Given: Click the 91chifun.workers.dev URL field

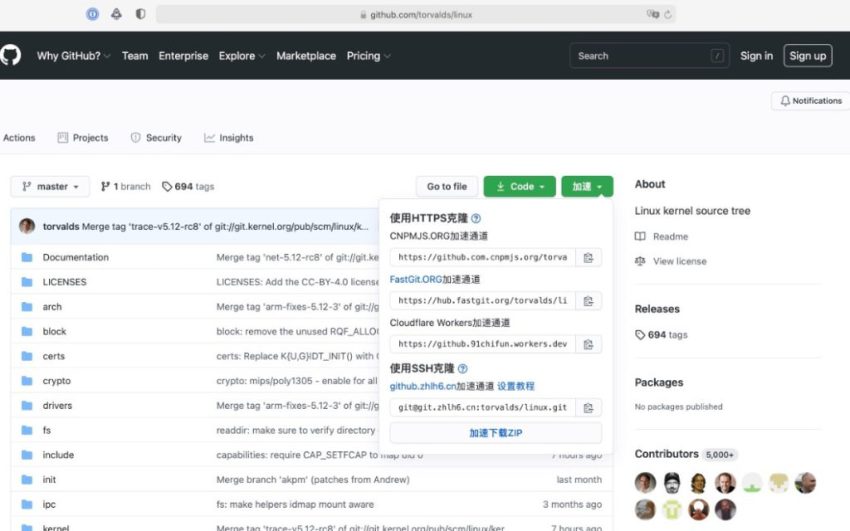Looking at the screenshot, I should (x=482, y=344).
